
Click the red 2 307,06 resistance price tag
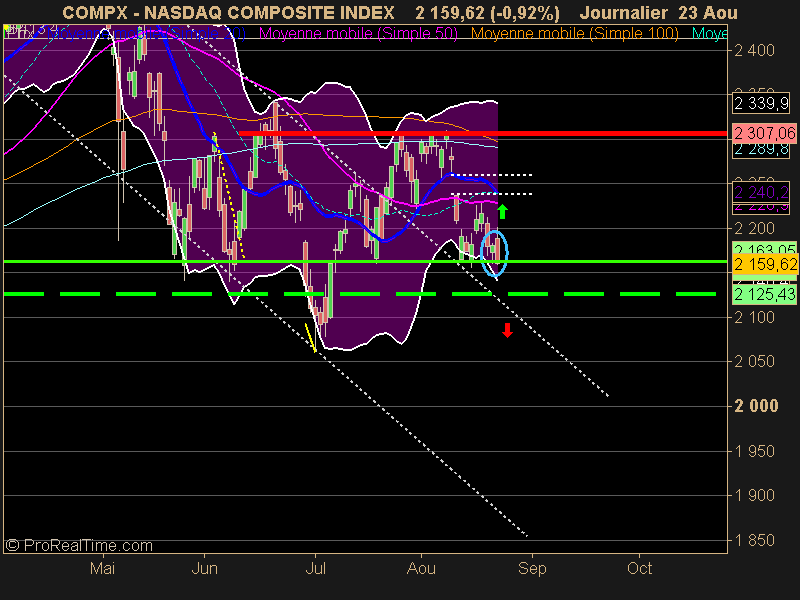click(x=764, y=134)
